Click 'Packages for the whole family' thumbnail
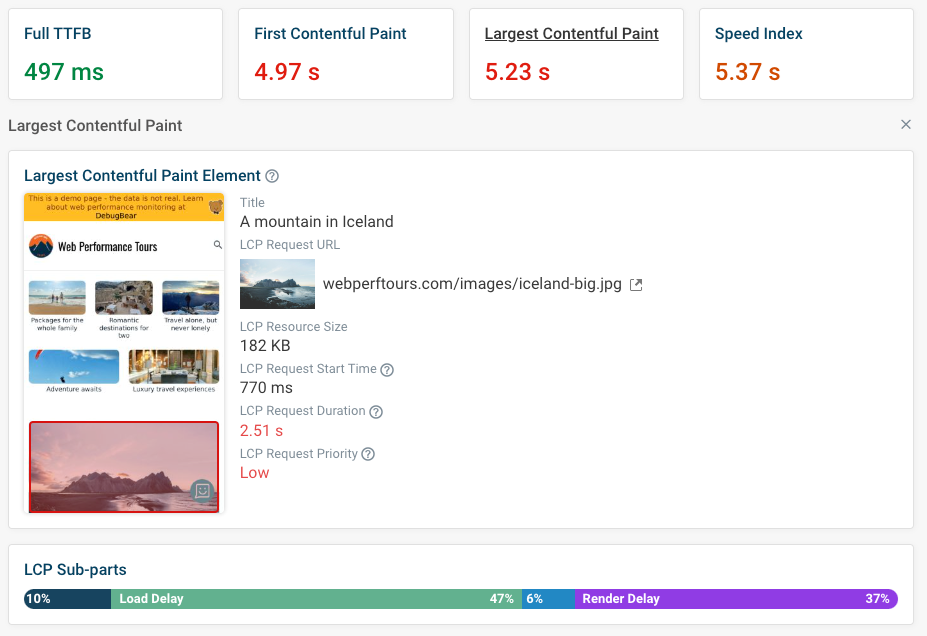Viewport: 927px width, 636px height. pyautogui.click(x=57, y=298)
